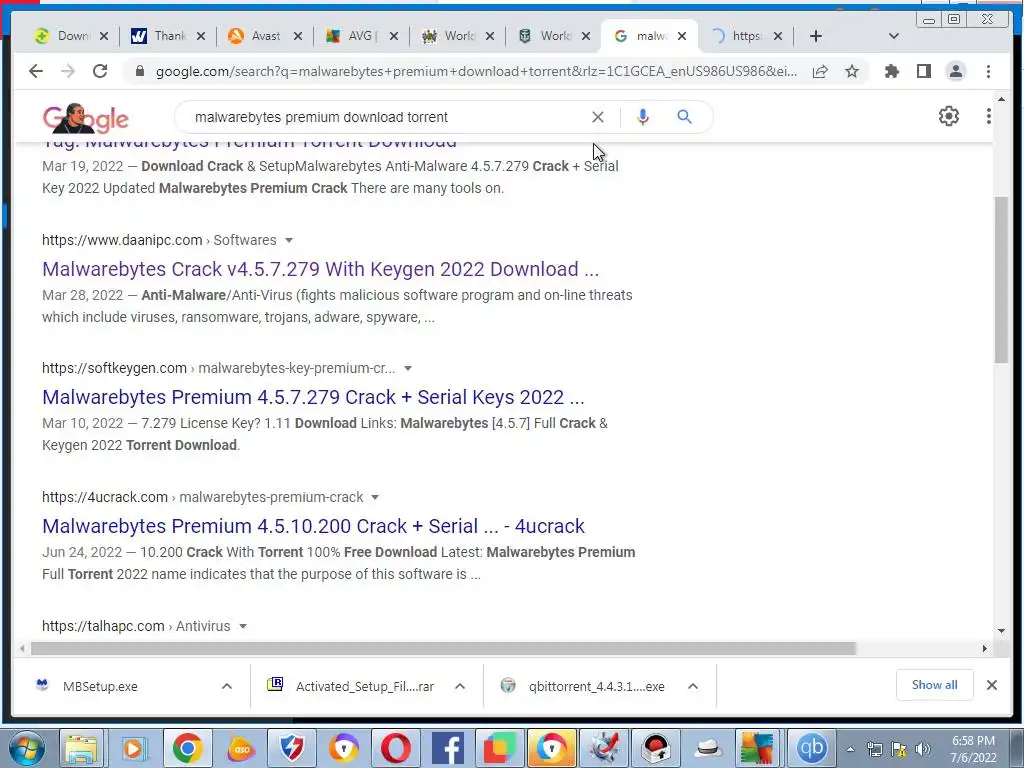Close the downloads bar
This screenshot has width=1024, height=768.
(x=991, y=685)
